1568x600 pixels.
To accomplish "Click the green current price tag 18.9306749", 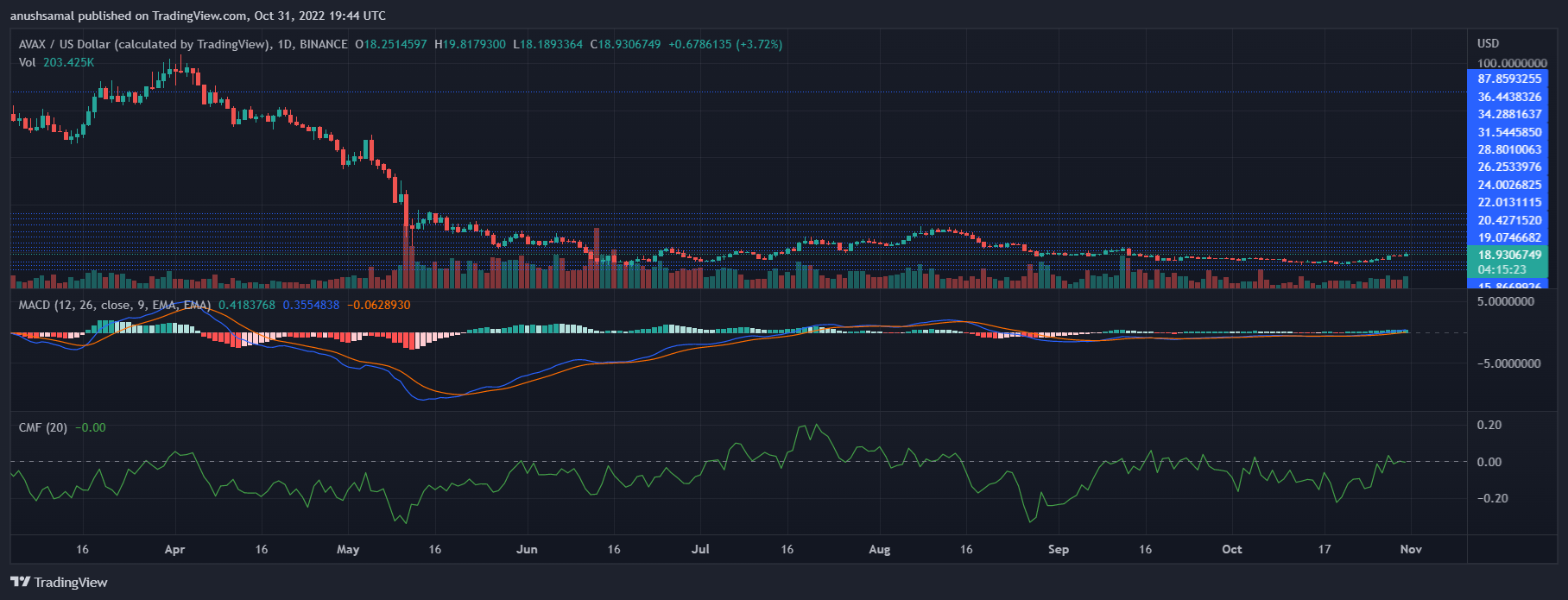I will (x=1508, y=255).
